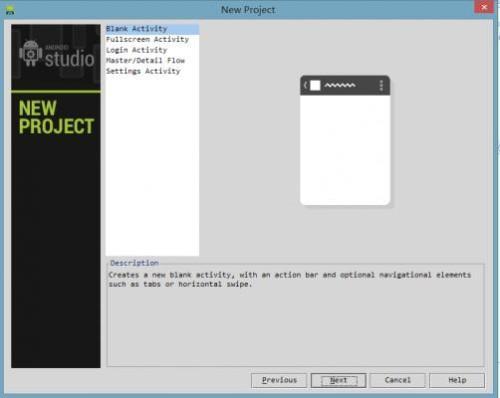Close the New Project dialog
Image resolution: width=500 pixels, height=398 pixels.
click(484, 7)
